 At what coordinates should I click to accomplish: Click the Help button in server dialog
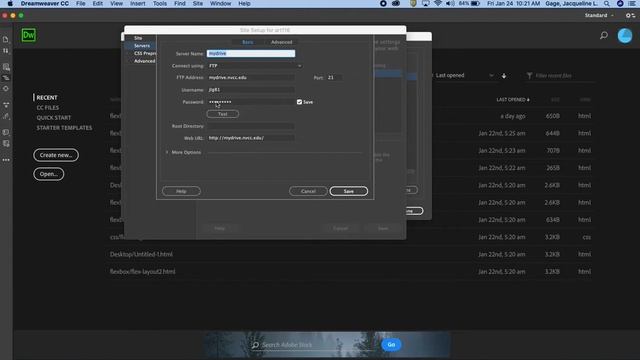[181, 191]
